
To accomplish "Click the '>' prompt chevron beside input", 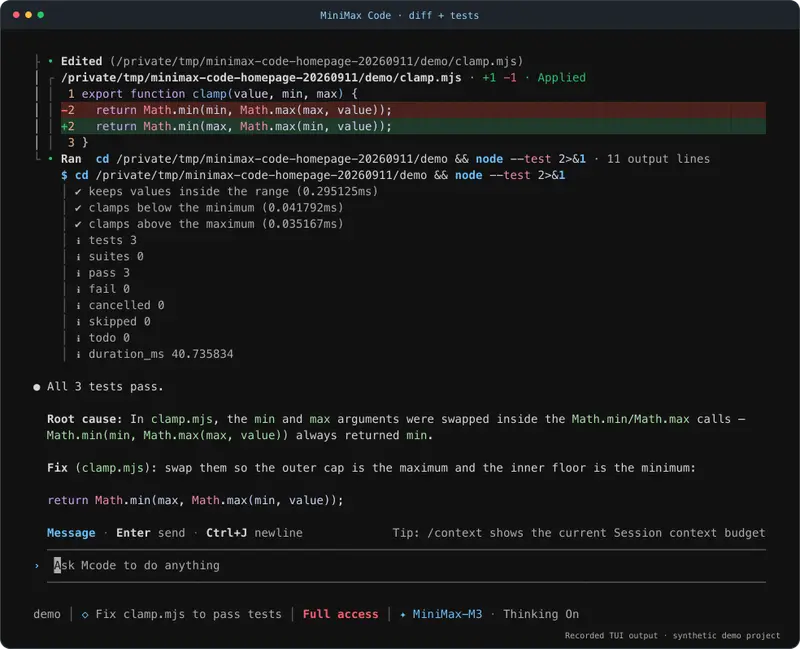I will [x=37, y=566].
